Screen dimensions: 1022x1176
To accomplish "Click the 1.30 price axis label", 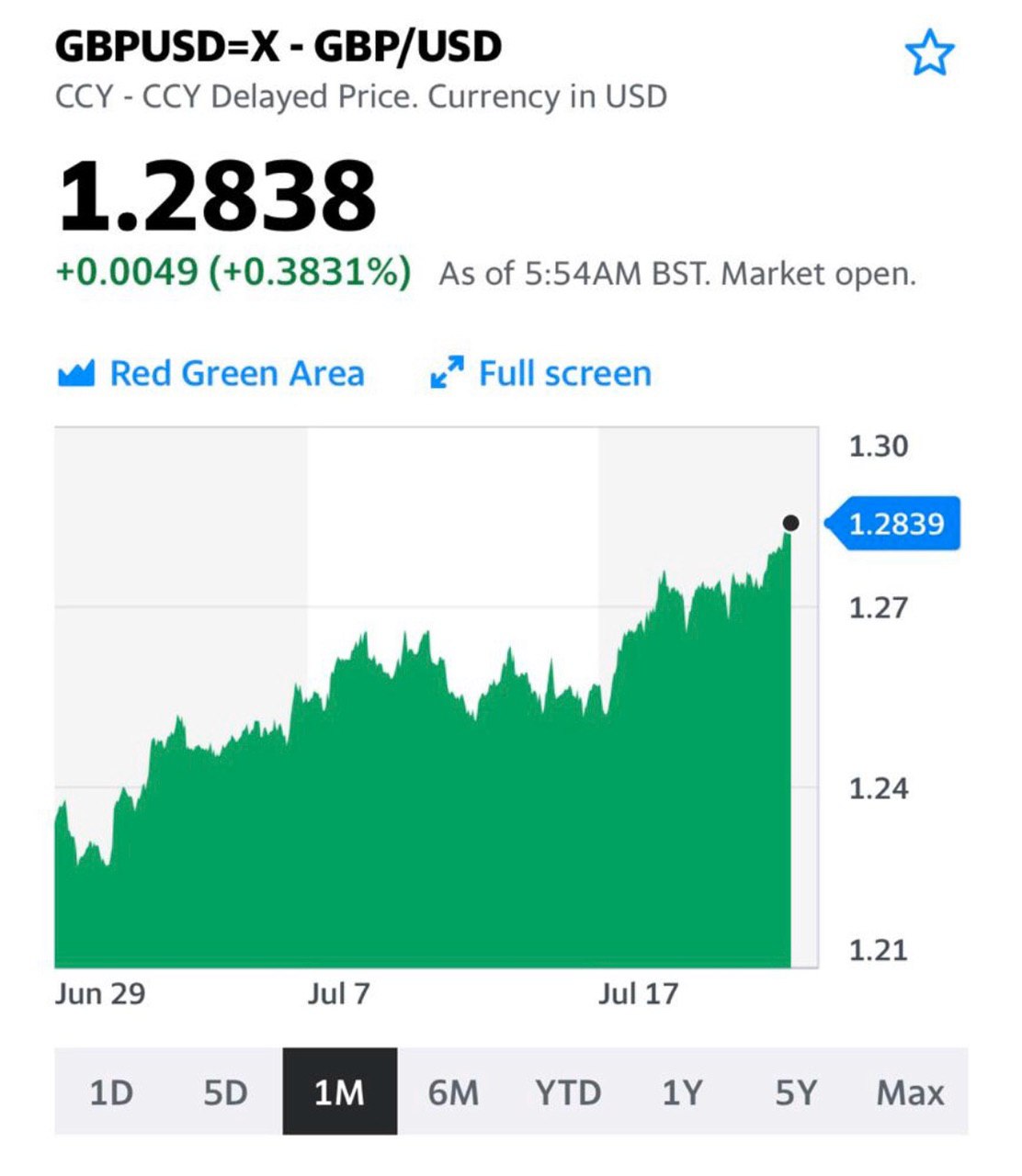I will [x=879, y=447].
